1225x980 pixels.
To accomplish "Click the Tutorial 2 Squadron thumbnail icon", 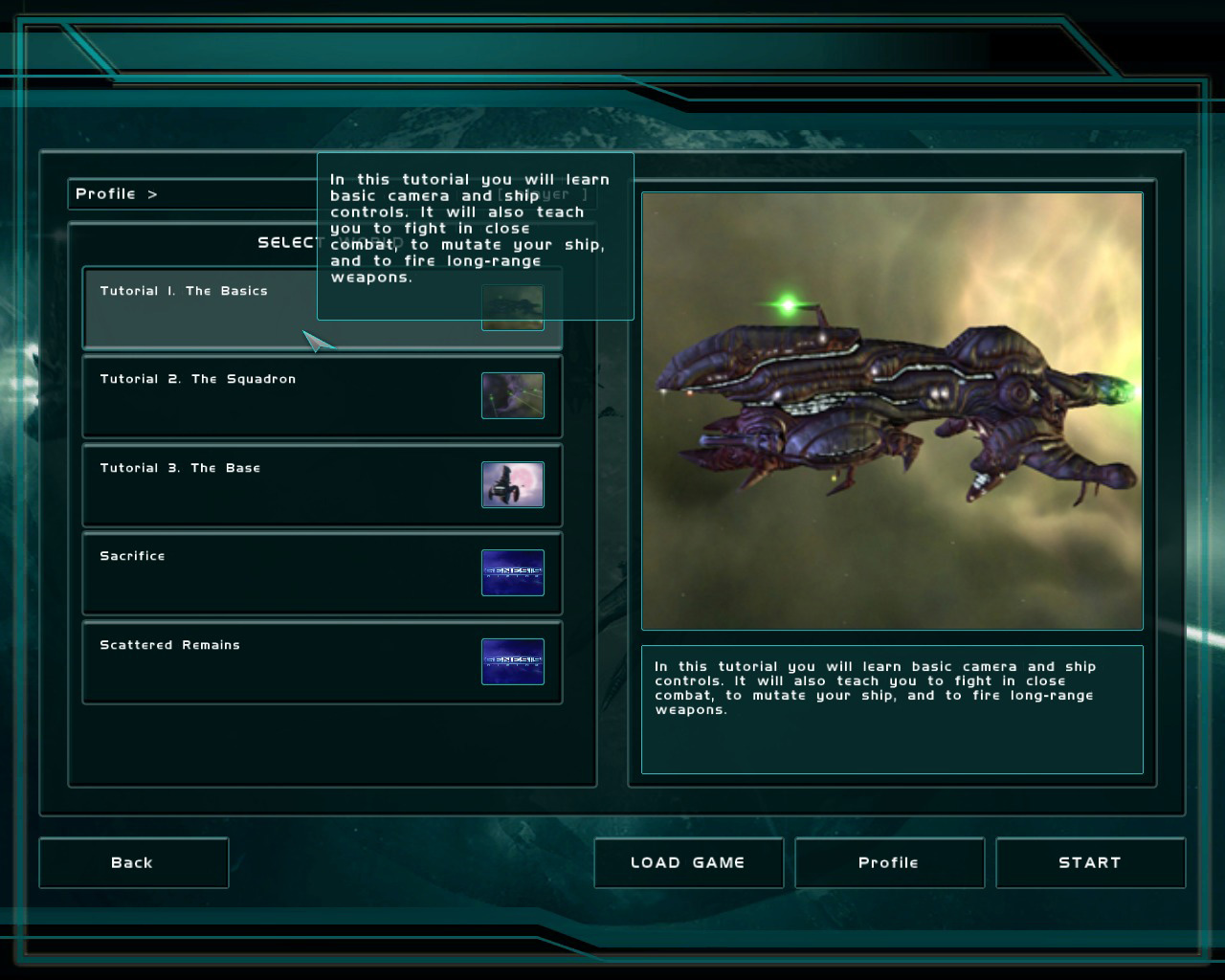I will coord(513,396).
